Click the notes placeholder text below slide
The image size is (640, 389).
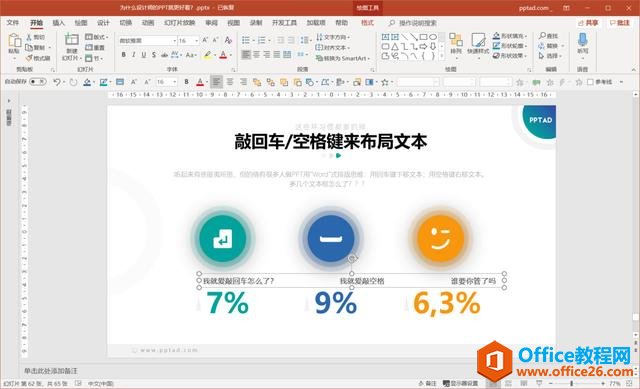point(51,371)
